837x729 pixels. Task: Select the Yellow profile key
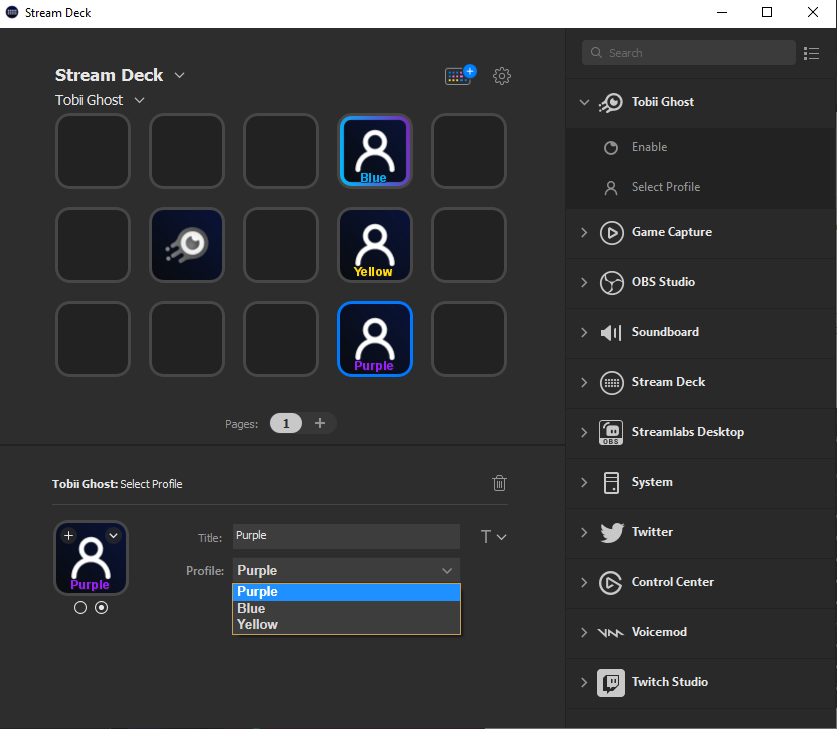click(375, 245)
